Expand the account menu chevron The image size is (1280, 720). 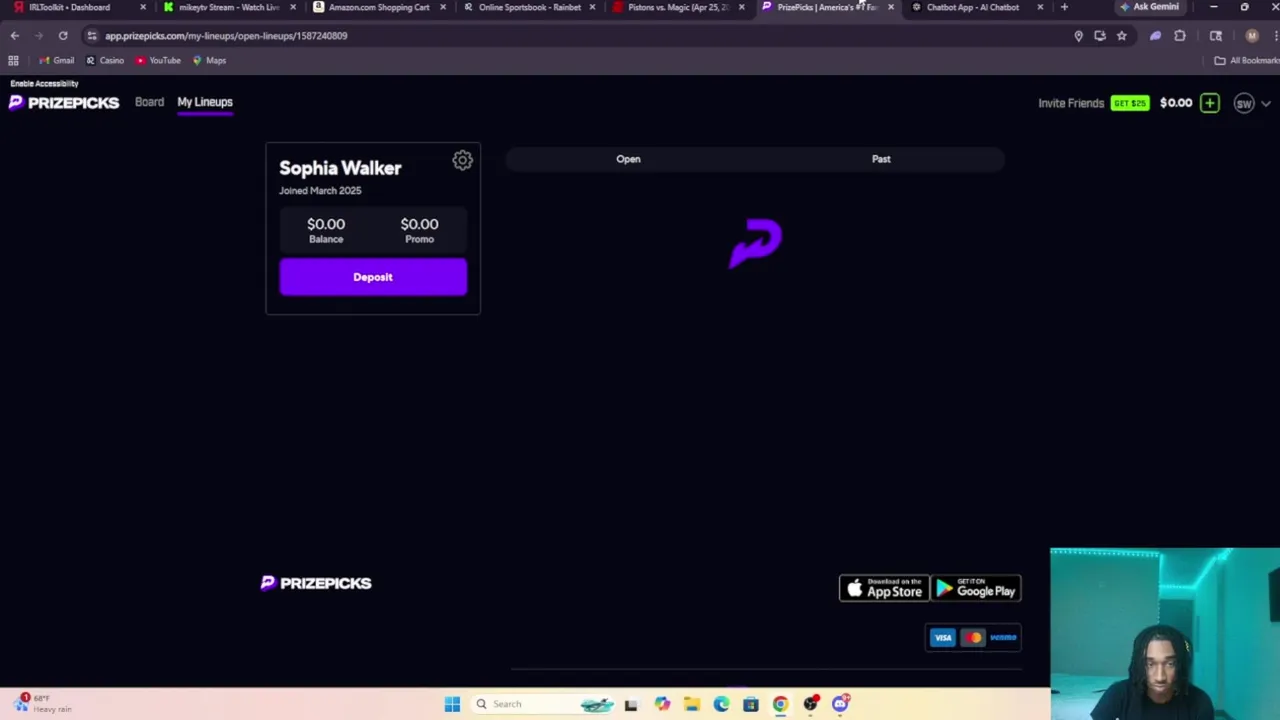click(1266, 104)
